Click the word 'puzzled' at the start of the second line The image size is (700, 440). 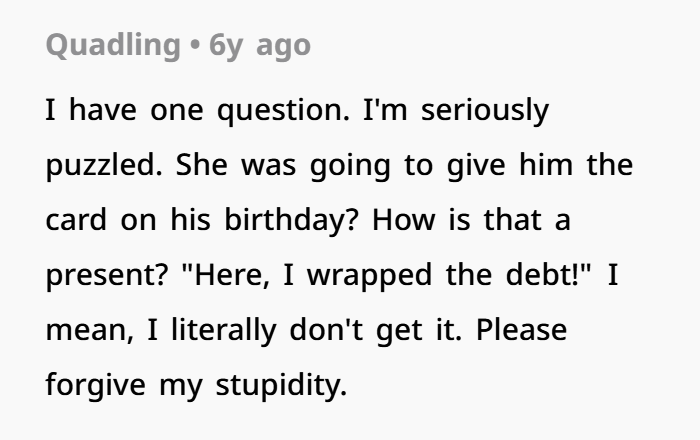pos(101,166)
